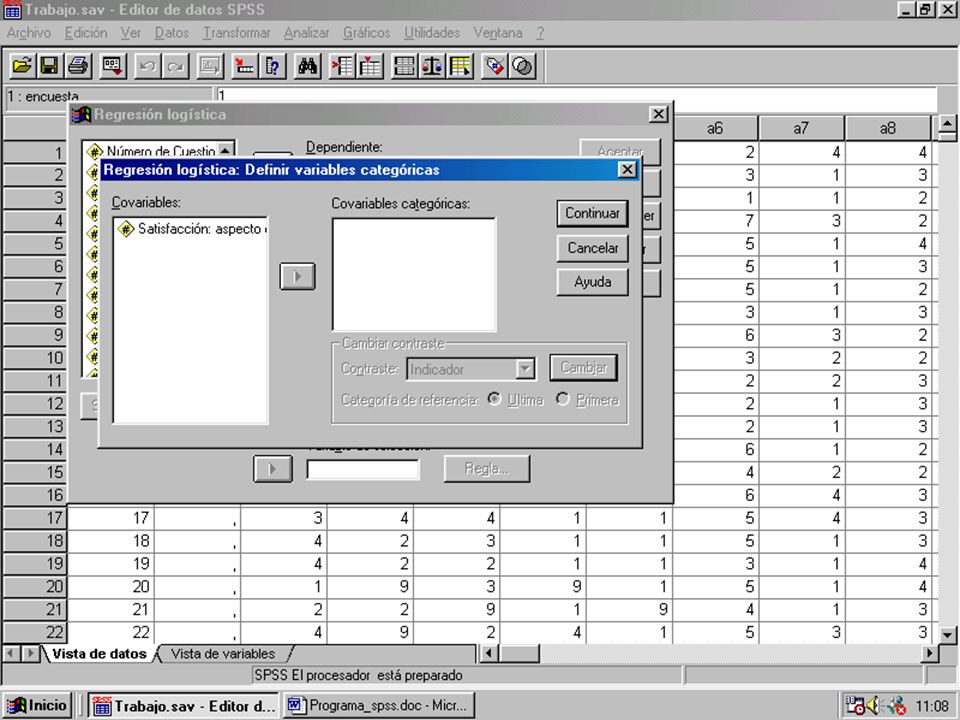
Task: Click the Ayuda button
Action: pos(592,282)
